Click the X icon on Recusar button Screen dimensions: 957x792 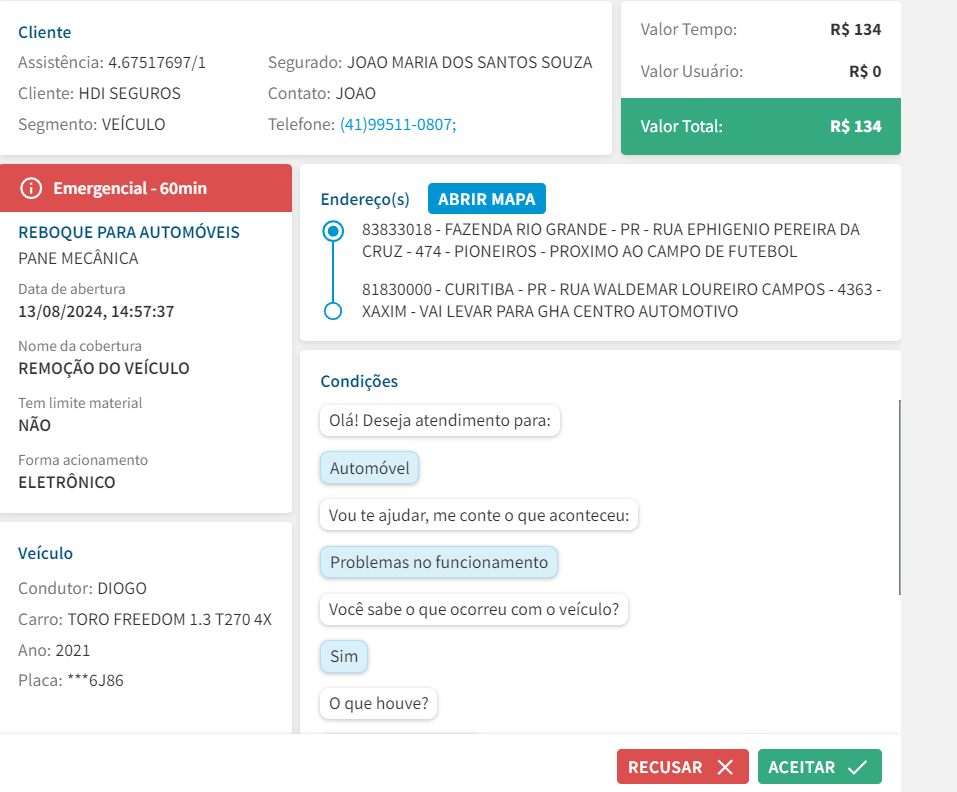[x=726, y=767]
